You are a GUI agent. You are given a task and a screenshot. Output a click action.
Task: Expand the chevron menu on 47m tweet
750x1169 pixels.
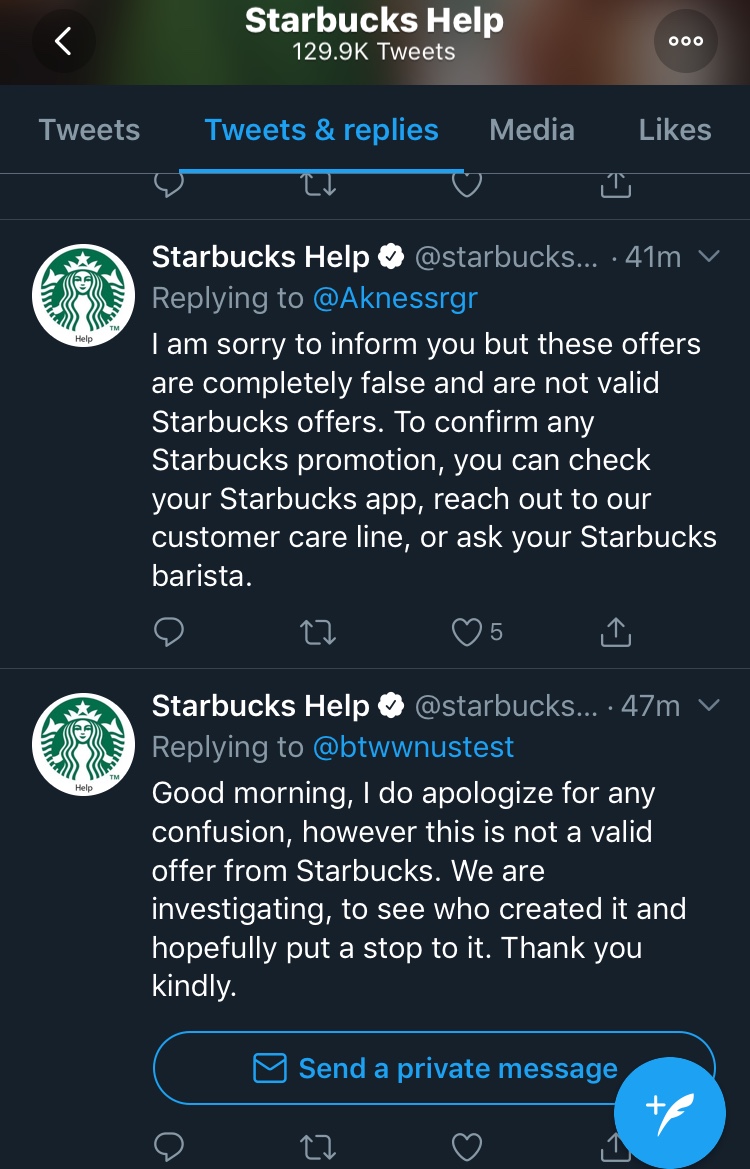(x=708, y=706)
